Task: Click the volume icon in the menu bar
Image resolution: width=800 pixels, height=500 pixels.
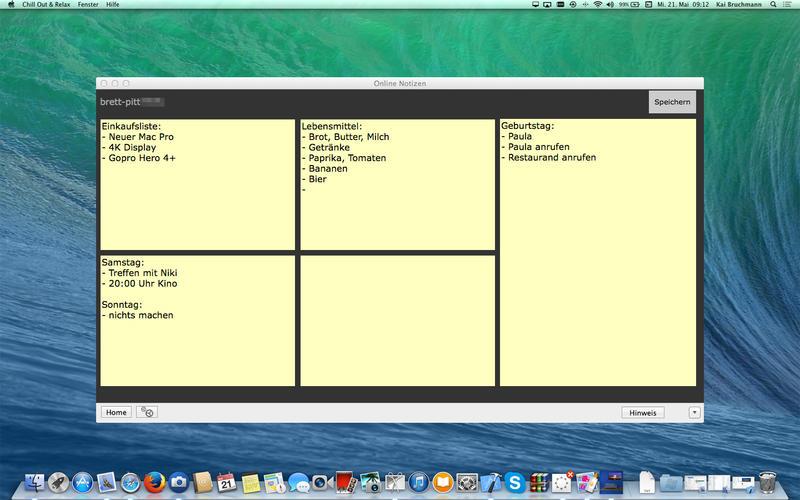Action: pos(610,4)
